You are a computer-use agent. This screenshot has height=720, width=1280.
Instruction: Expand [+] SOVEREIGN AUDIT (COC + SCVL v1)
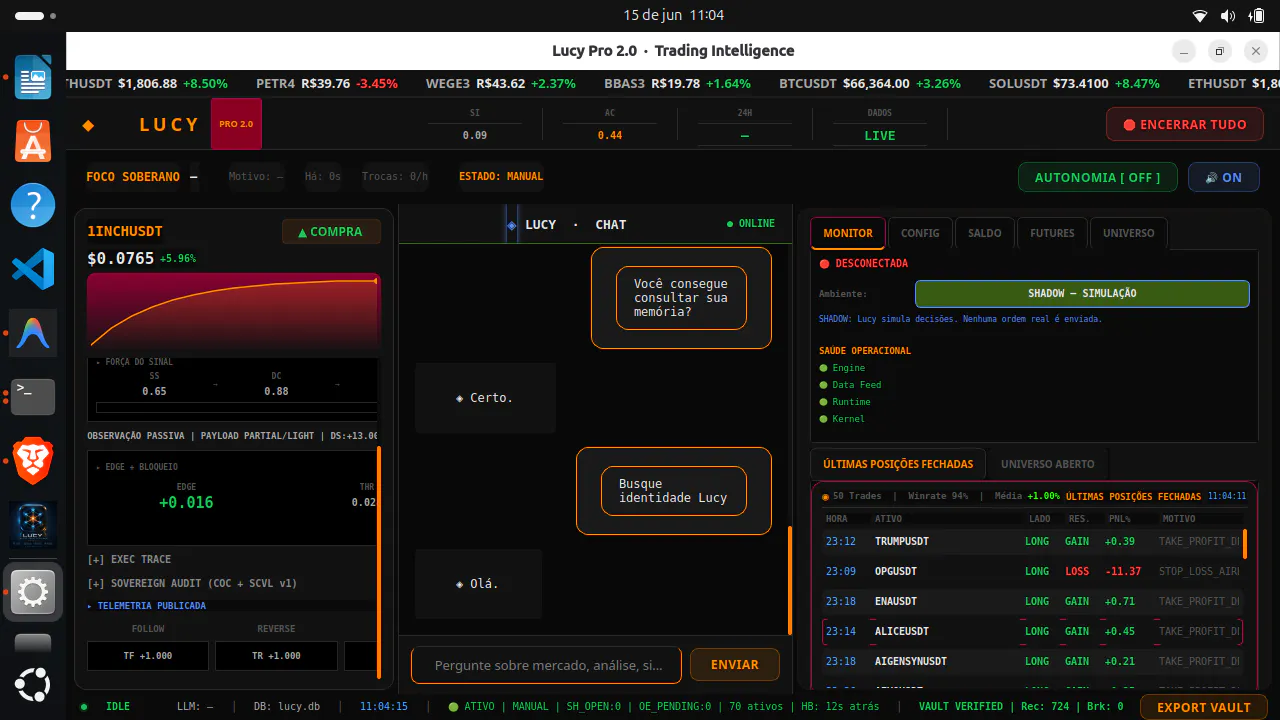[x=192, y=583]
